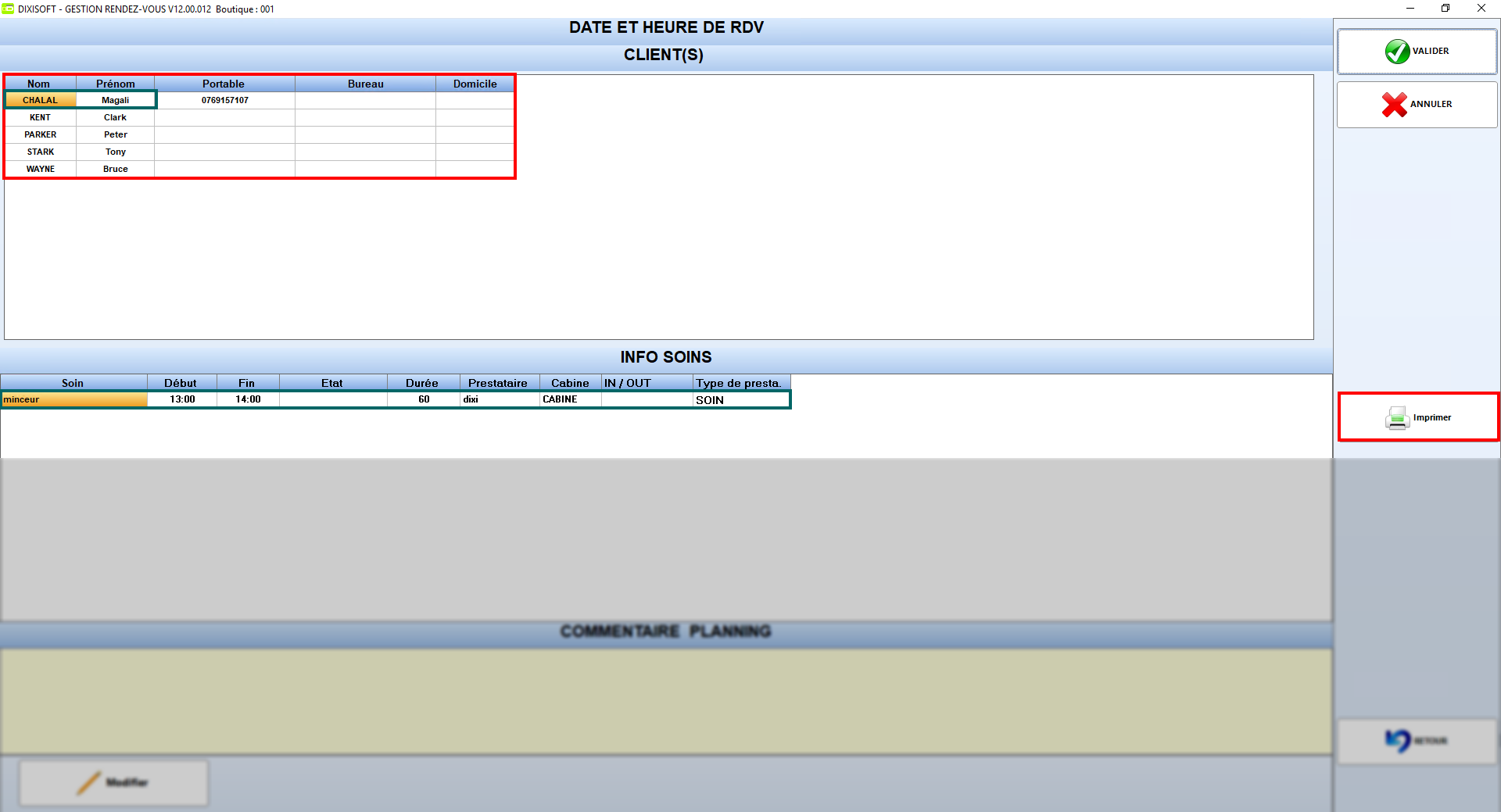Click the Portable column header

point(224,84)
